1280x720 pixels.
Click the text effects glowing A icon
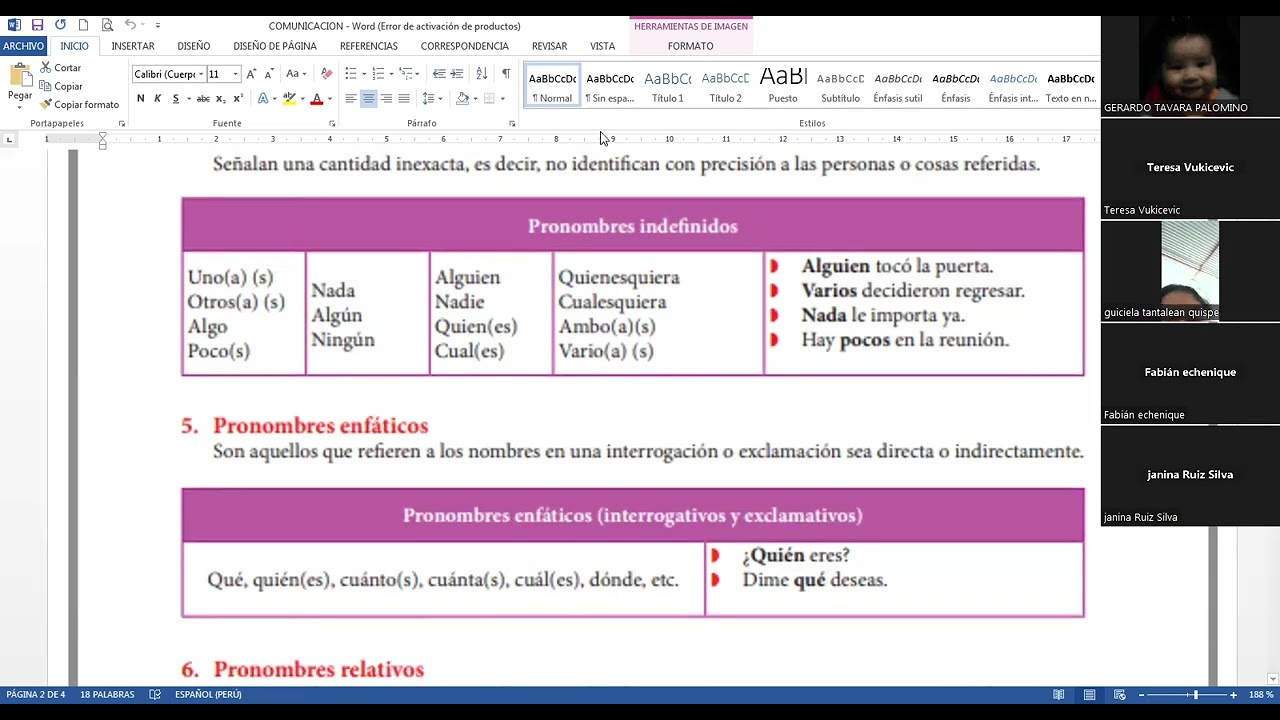tap(263, 98)
